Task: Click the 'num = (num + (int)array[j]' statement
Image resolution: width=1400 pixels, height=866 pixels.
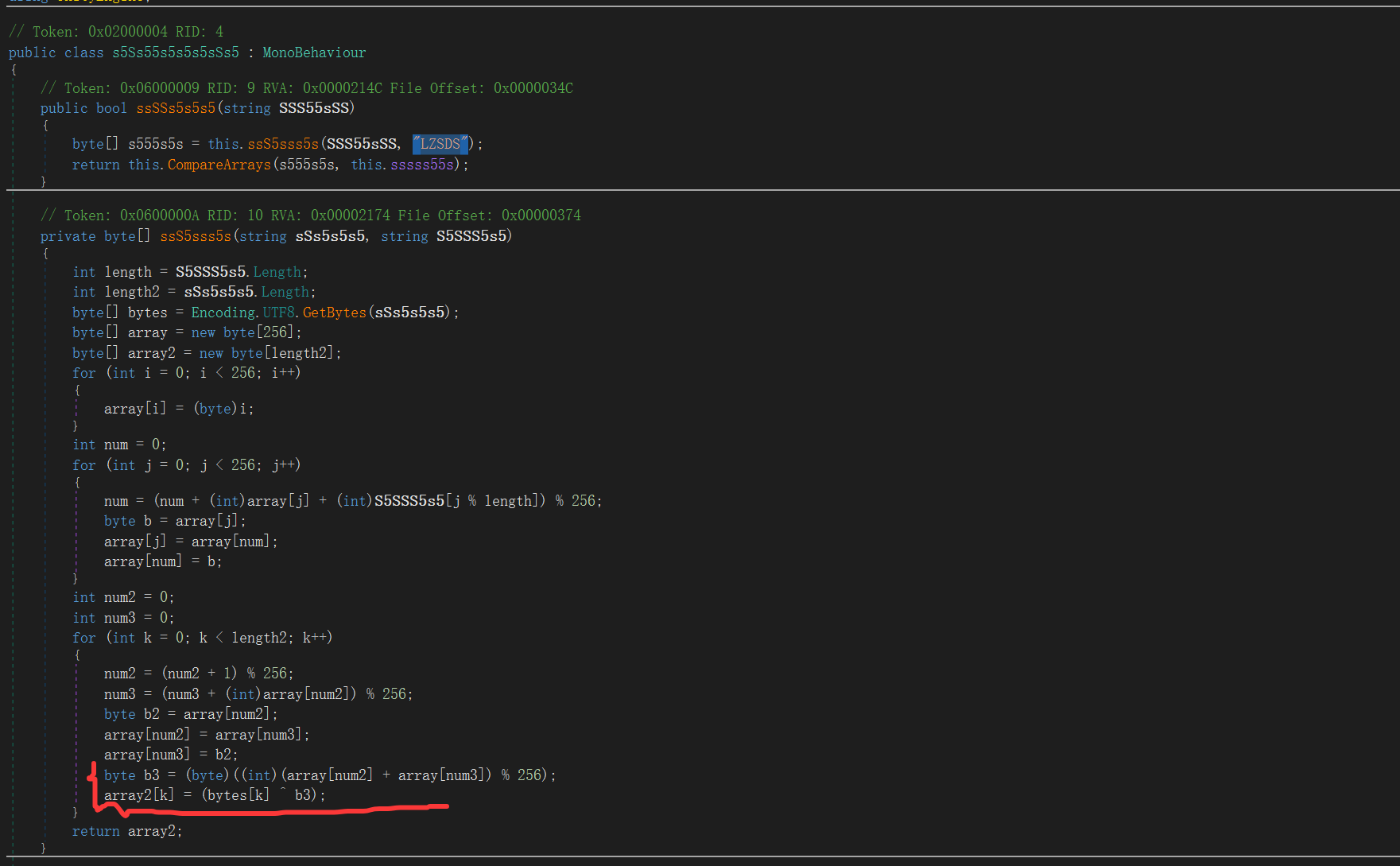Action: pos(353,501)
